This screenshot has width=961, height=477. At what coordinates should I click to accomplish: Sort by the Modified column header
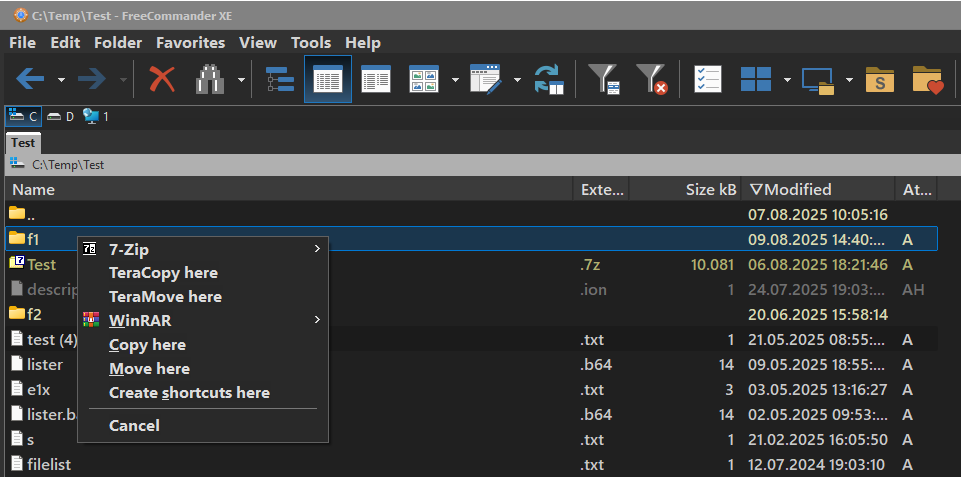tap(797, 189)
